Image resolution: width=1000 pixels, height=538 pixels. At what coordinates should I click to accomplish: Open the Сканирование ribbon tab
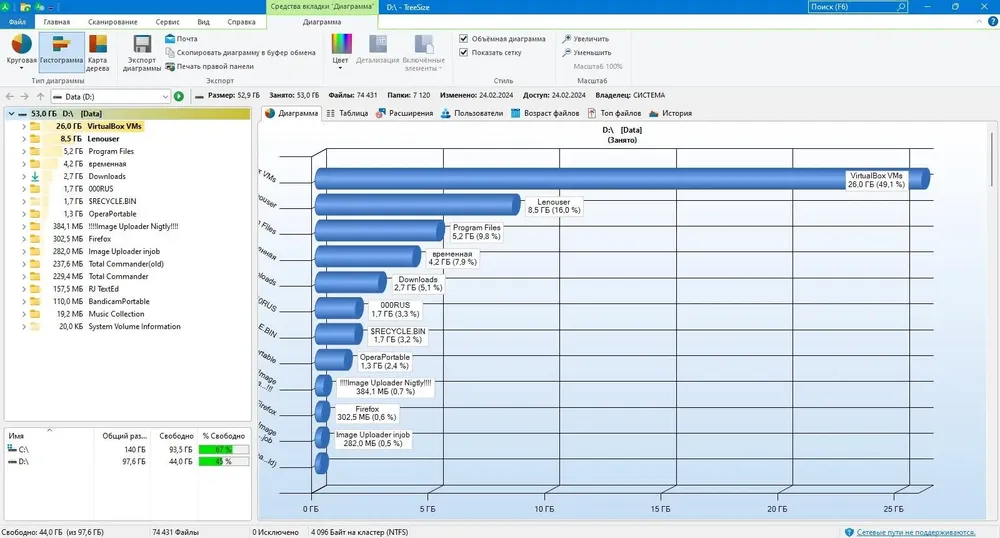pyautogui.click(x=113, y=22)
